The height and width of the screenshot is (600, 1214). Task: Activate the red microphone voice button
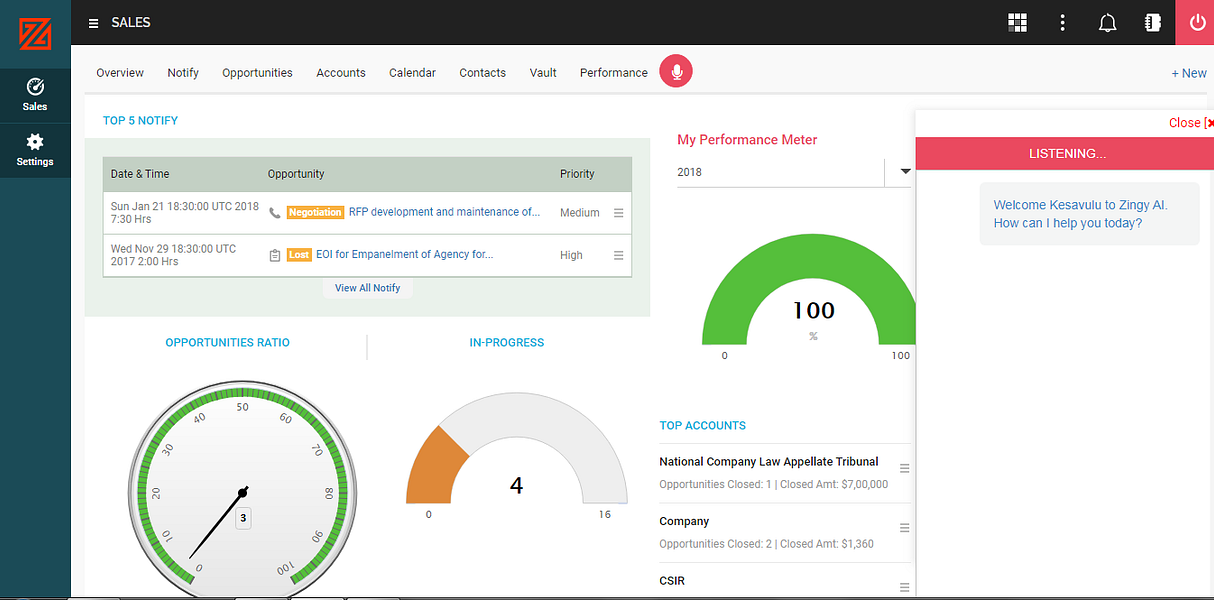[x=676, y=71]
